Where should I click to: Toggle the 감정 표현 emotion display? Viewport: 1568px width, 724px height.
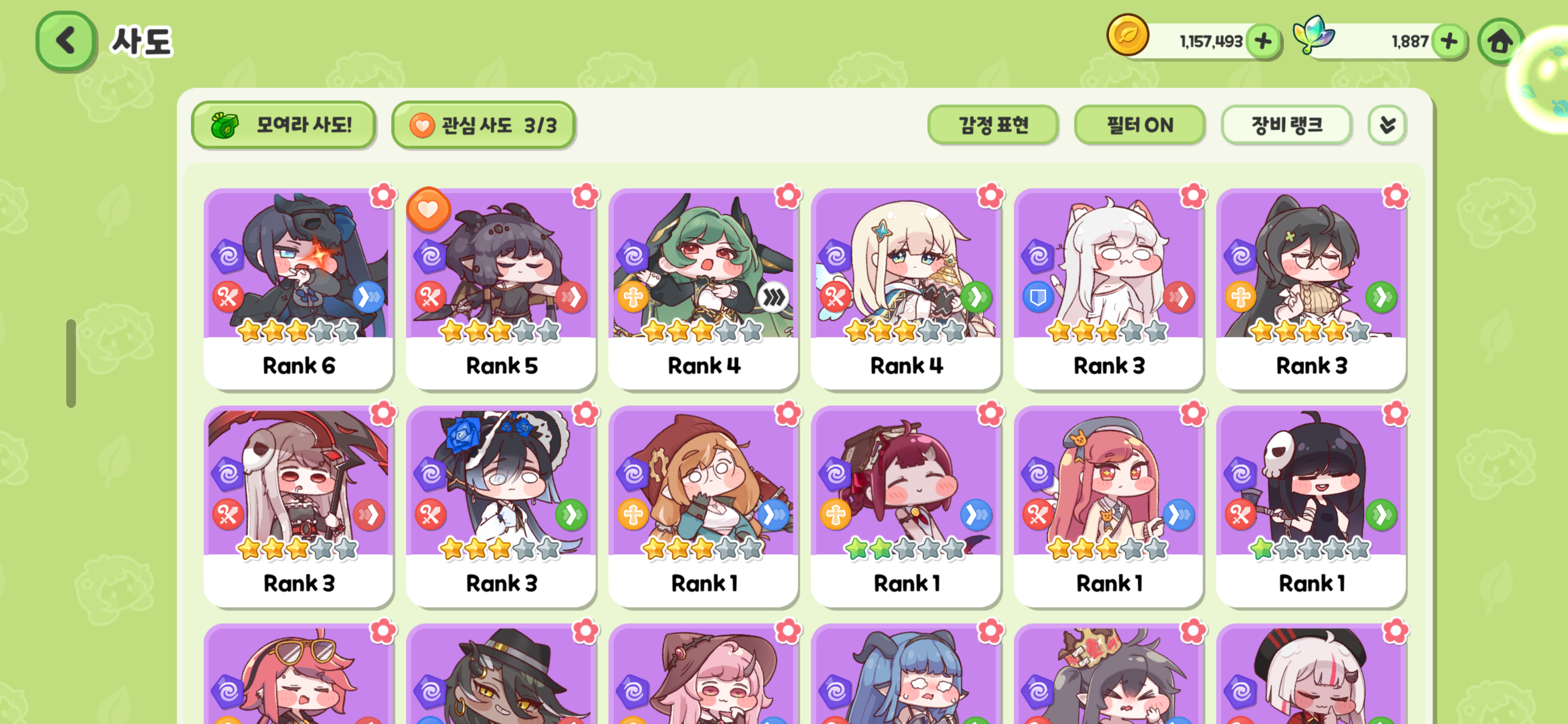993,125
